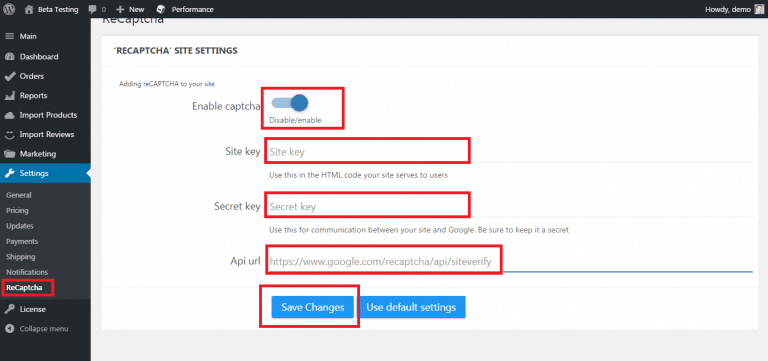Screen dimensions: 768x361
Task: Click Performance in the admin bar
Action: (192, 9)
